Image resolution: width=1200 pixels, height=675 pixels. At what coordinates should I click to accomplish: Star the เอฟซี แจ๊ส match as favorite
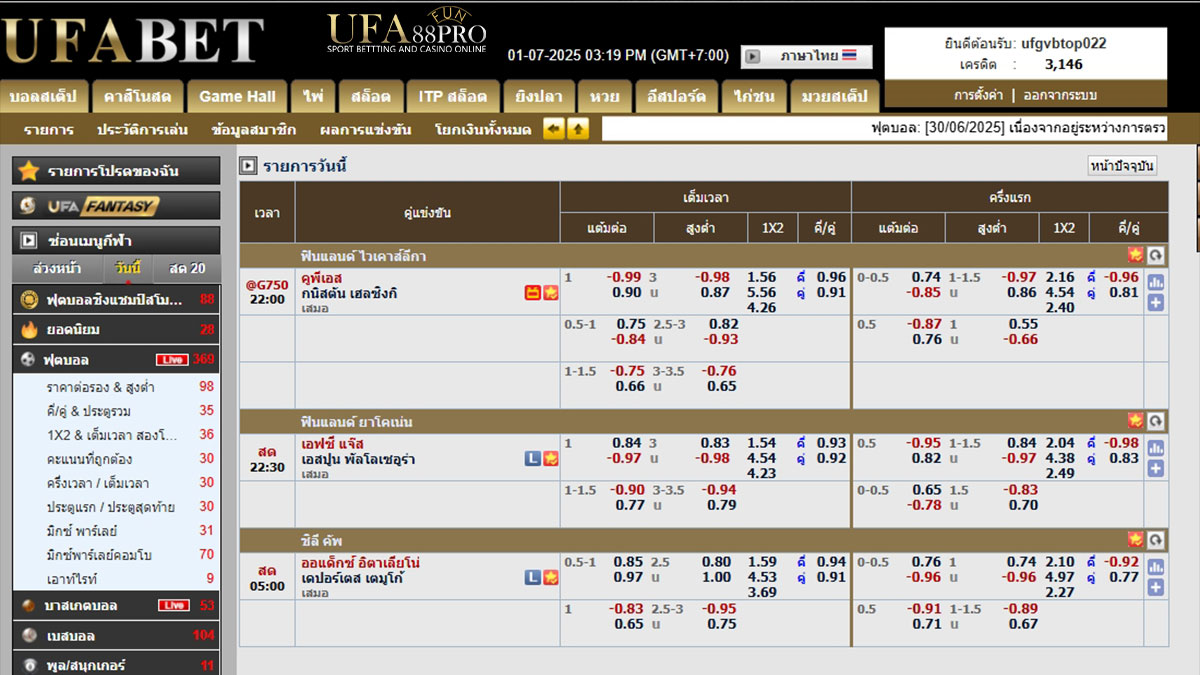point(550,459)
